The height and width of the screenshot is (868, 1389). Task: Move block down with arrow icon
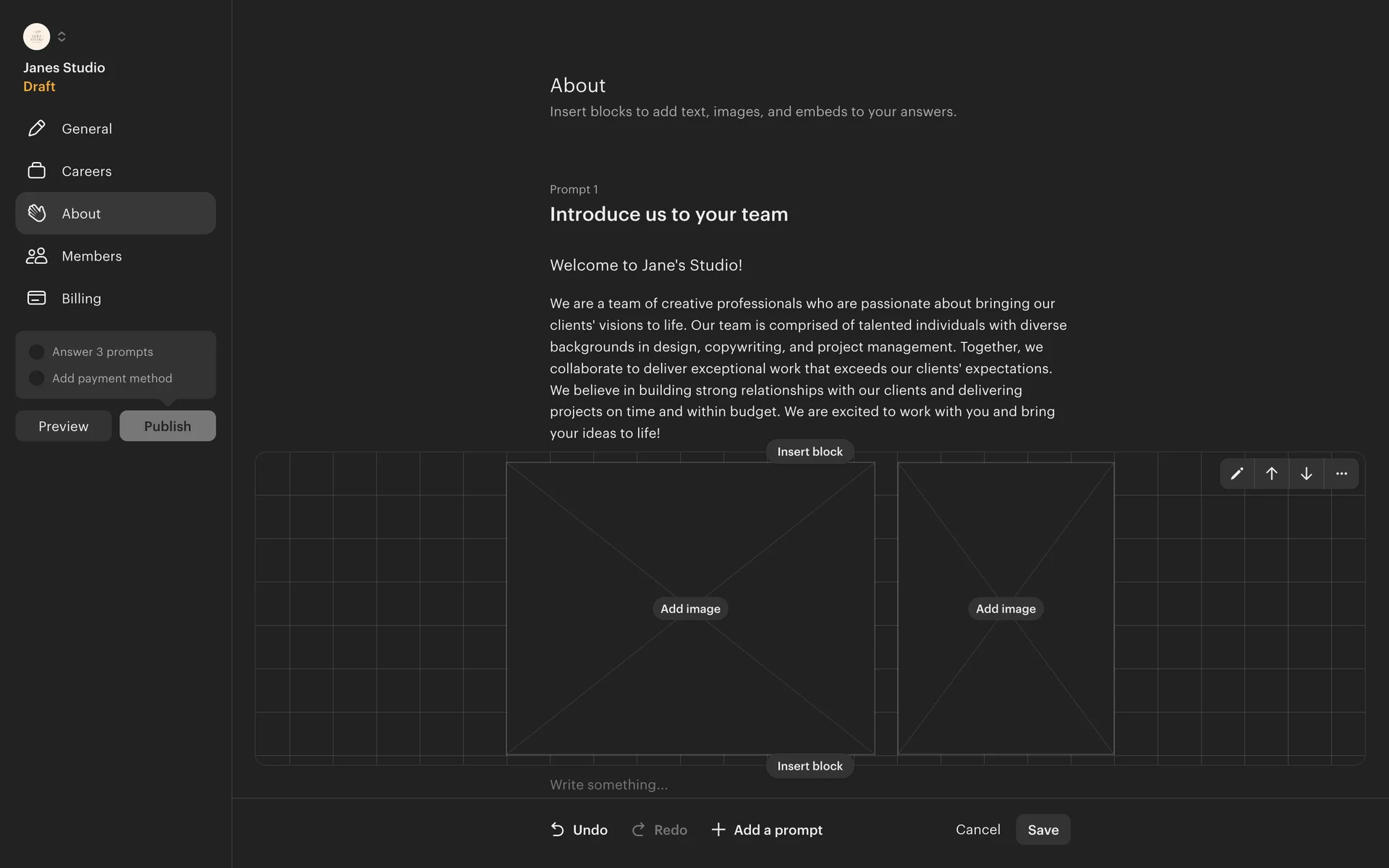click(x=1307, y=474)
